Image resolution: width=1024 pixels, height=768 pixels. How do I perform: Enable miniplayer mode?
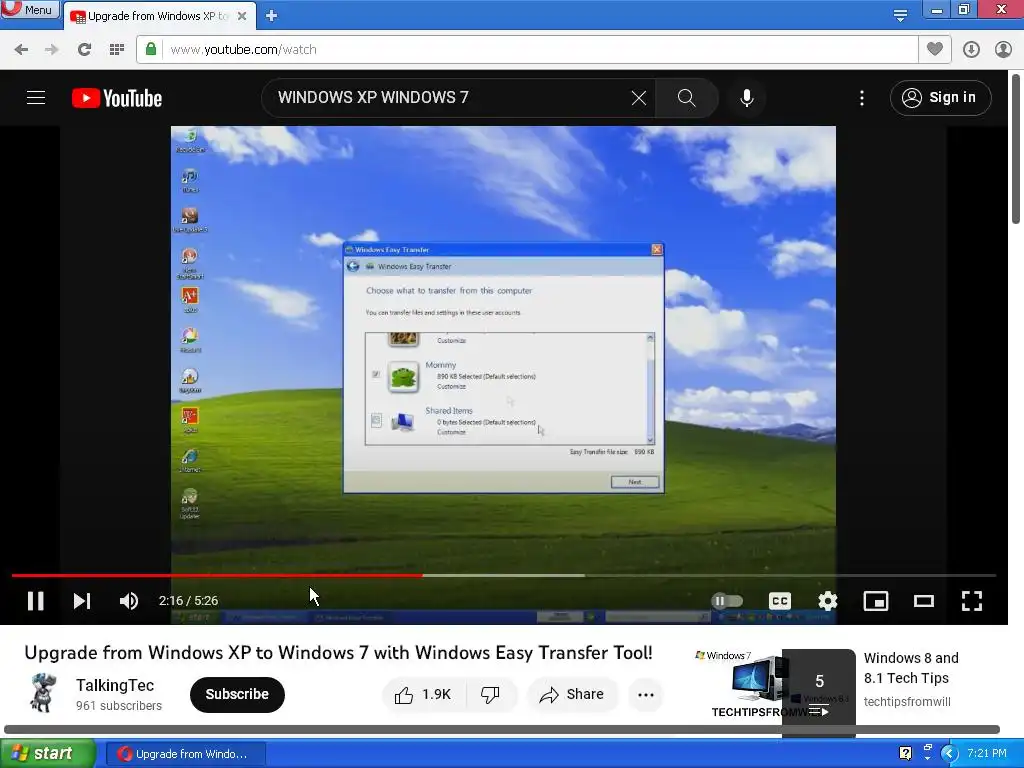coord(876,601)
